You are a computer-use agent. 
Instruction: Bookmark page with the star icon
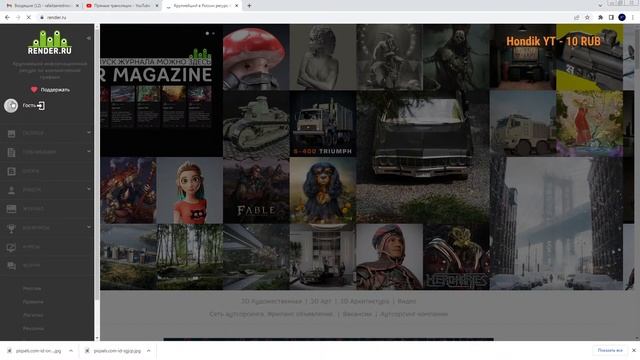point(587,18)
